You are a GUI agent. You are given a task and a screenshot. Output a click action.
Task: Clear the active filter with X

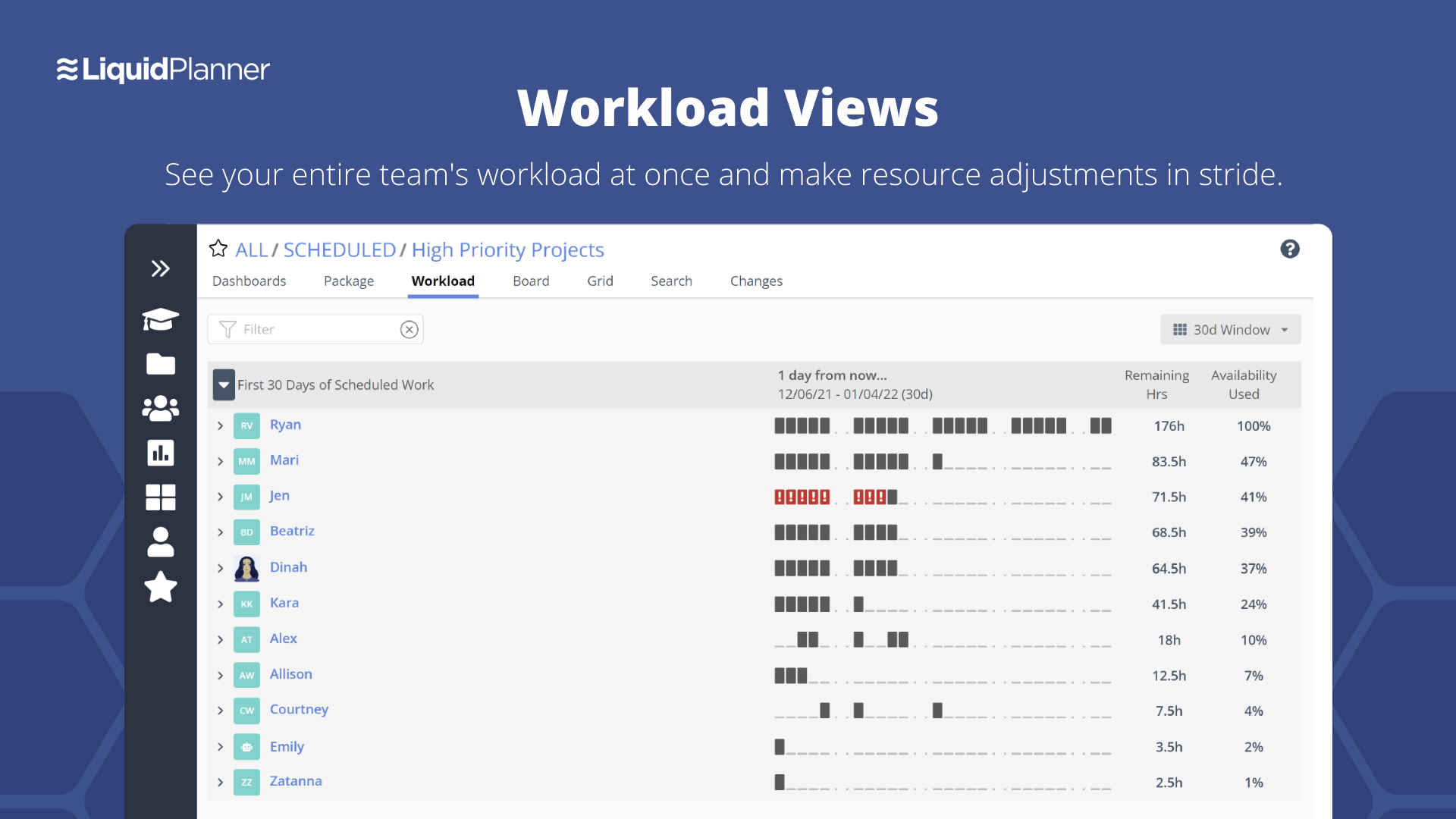tap(408, 328)
